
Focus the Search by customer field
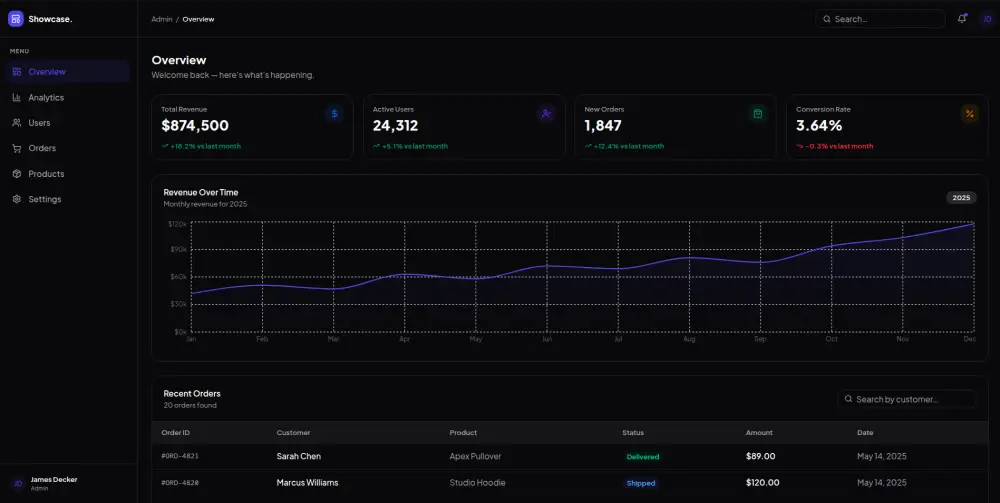pos(907,399)
